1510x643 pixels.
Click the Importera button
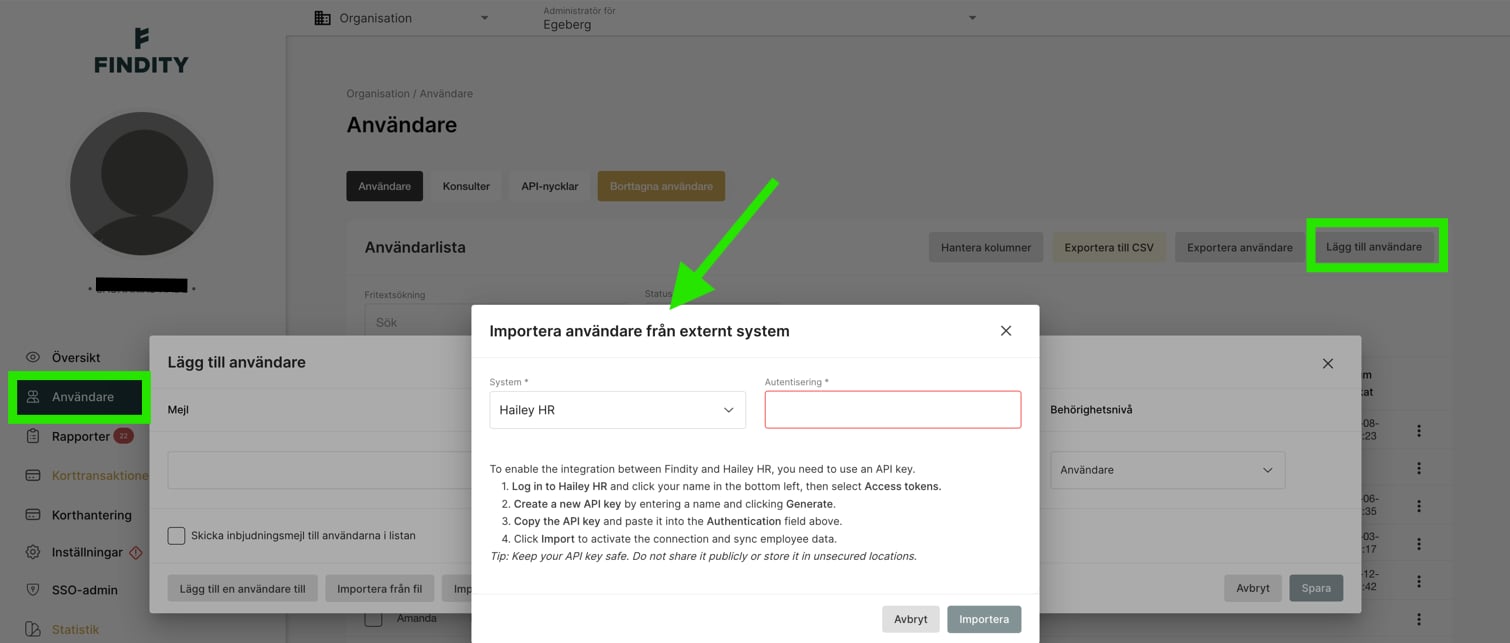point(984,619)
